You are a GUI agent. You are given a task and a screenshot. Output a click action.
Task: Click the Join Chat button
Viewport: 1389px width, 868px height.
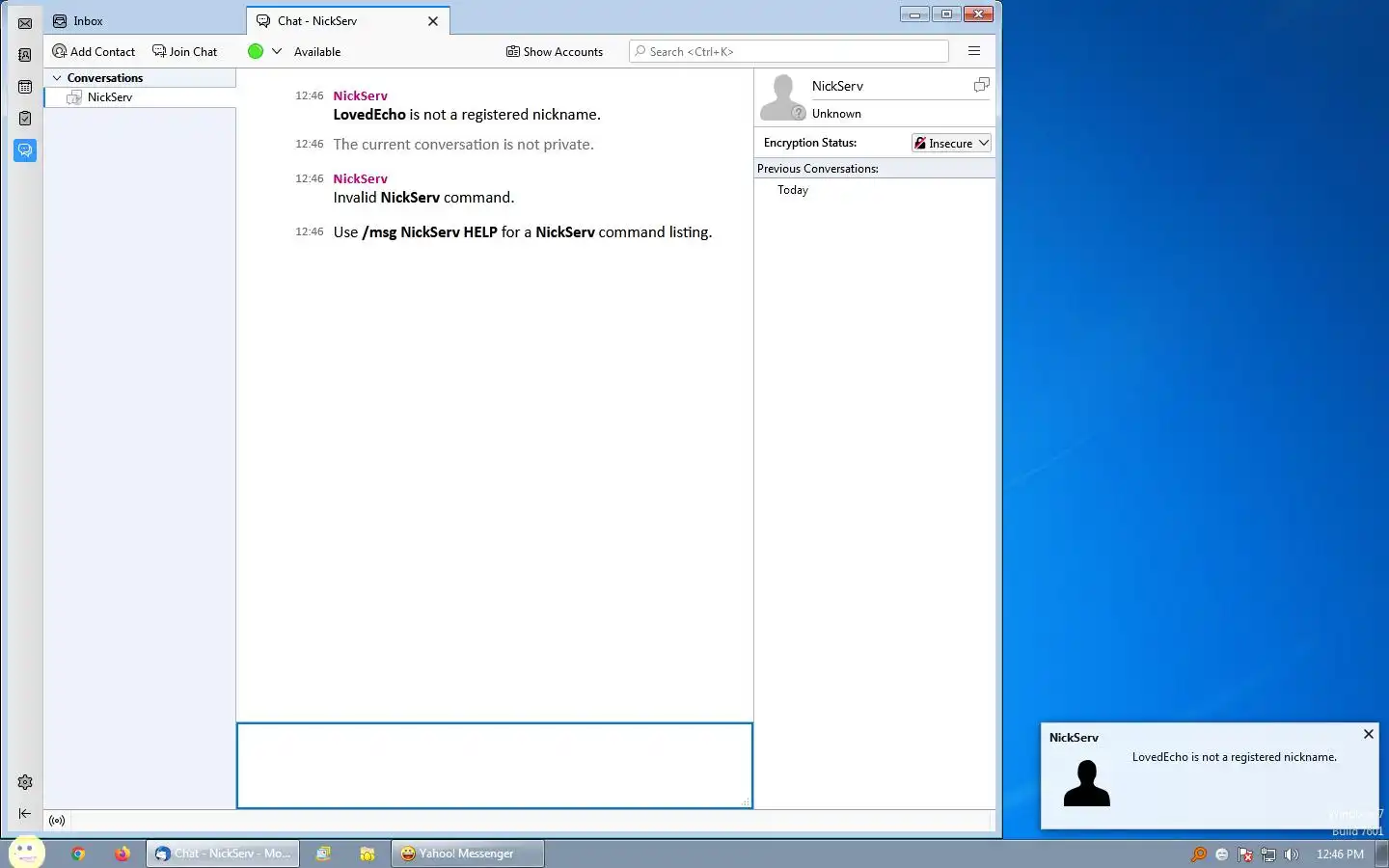click(x=184, y=52)
